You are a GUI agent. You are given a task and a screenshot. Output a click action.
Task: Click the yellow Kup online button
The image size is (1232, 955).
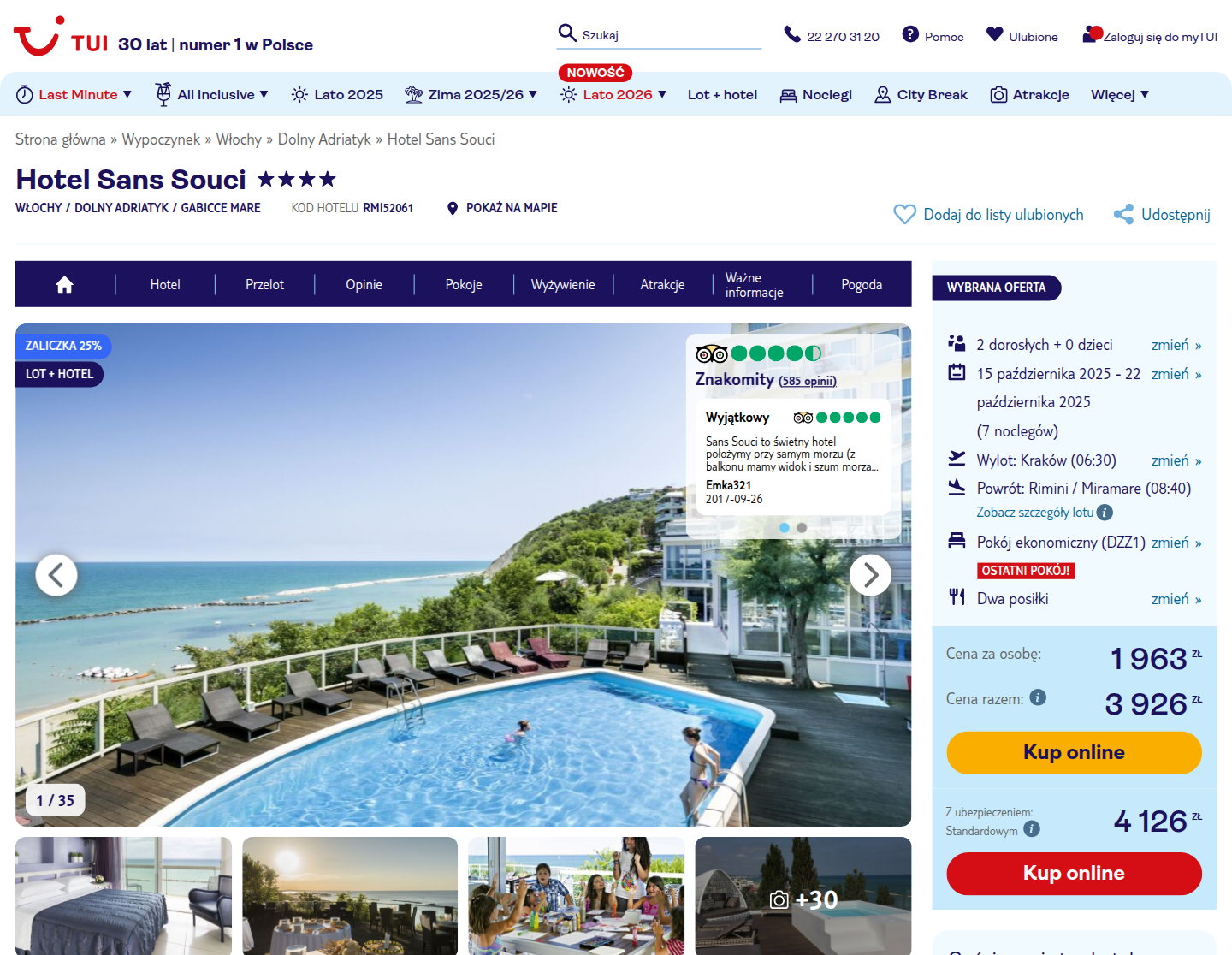[1074, 753]
